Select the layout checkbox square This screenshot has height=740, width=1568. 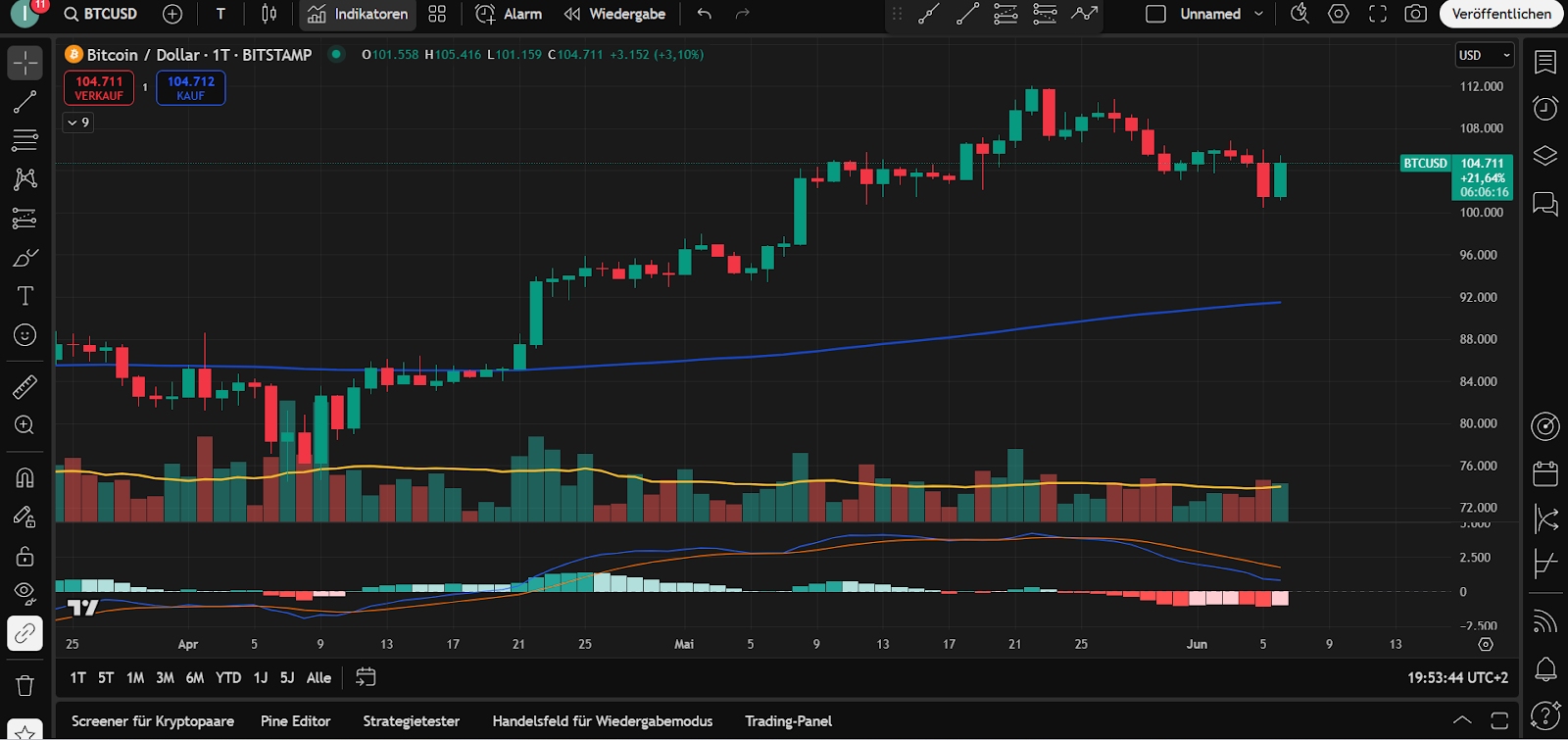click(x=1156, y=14)
